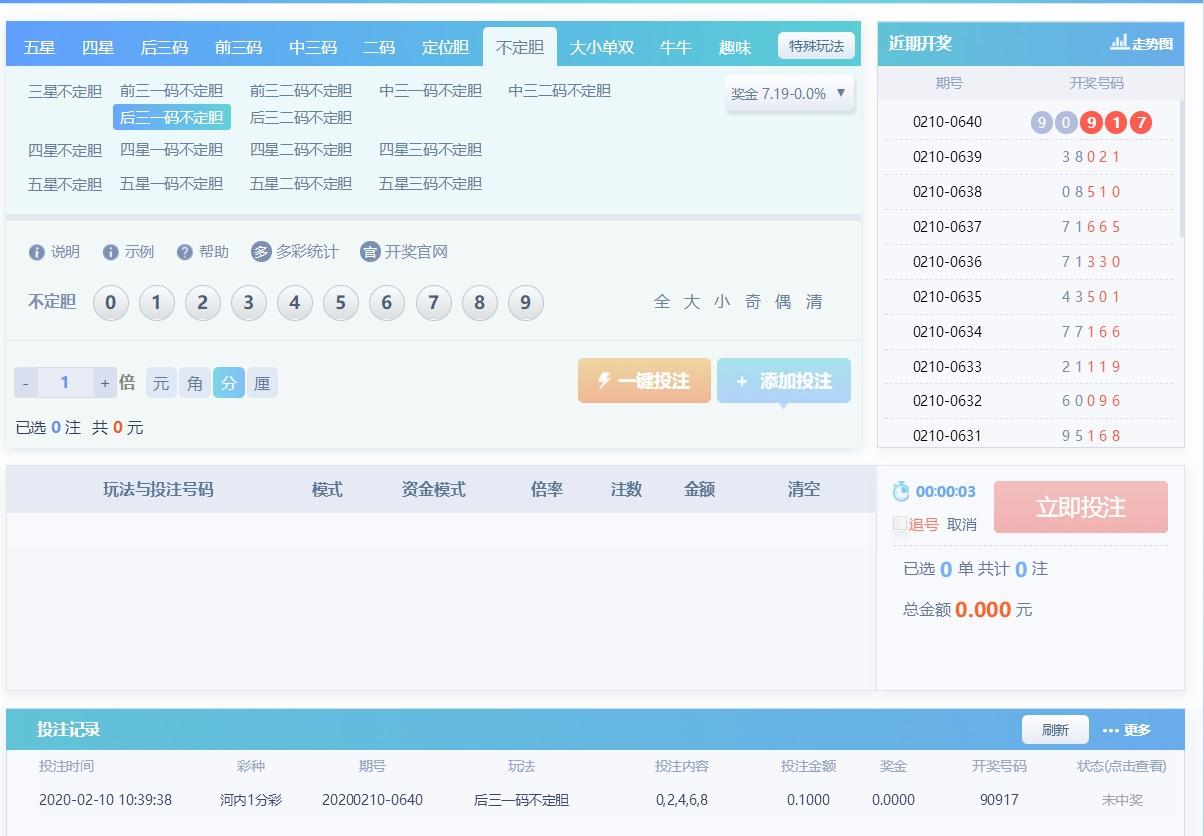Switch to the 大小单双 tab
The width and height of the screenshot is (1204, 836).
(602, 47)
